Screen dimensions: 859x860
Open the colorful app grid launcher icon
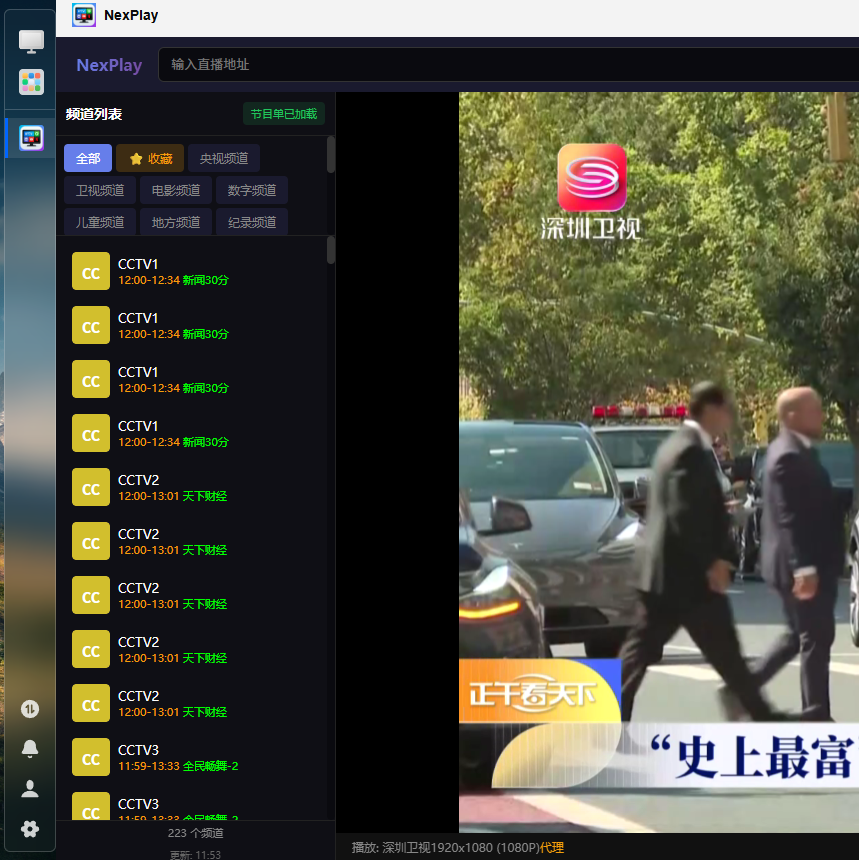tap(31, 82)
